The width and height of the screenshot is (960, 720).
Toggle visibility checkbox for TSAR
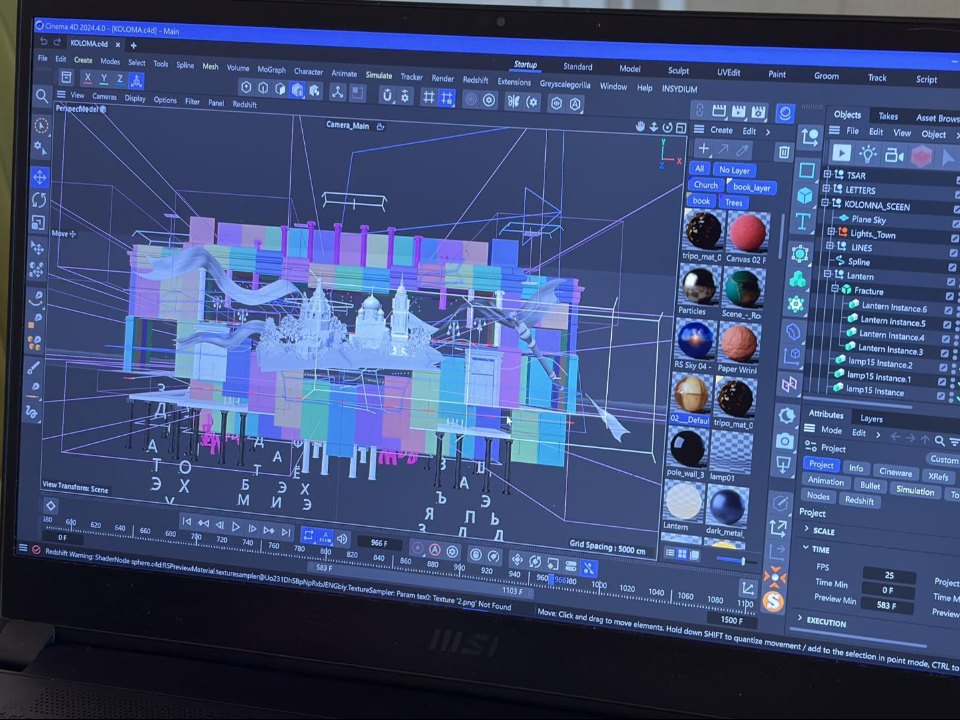point(957,179)
